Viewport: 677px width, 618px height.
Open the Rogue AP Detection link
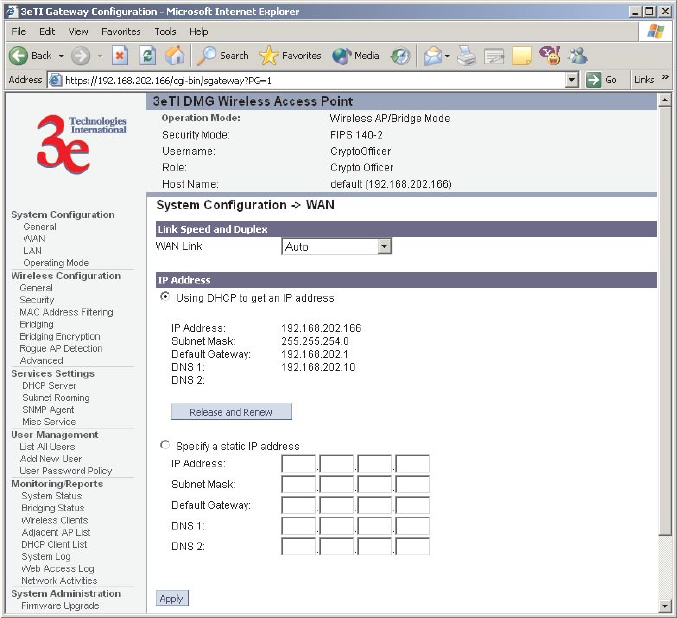pos(61,348)
